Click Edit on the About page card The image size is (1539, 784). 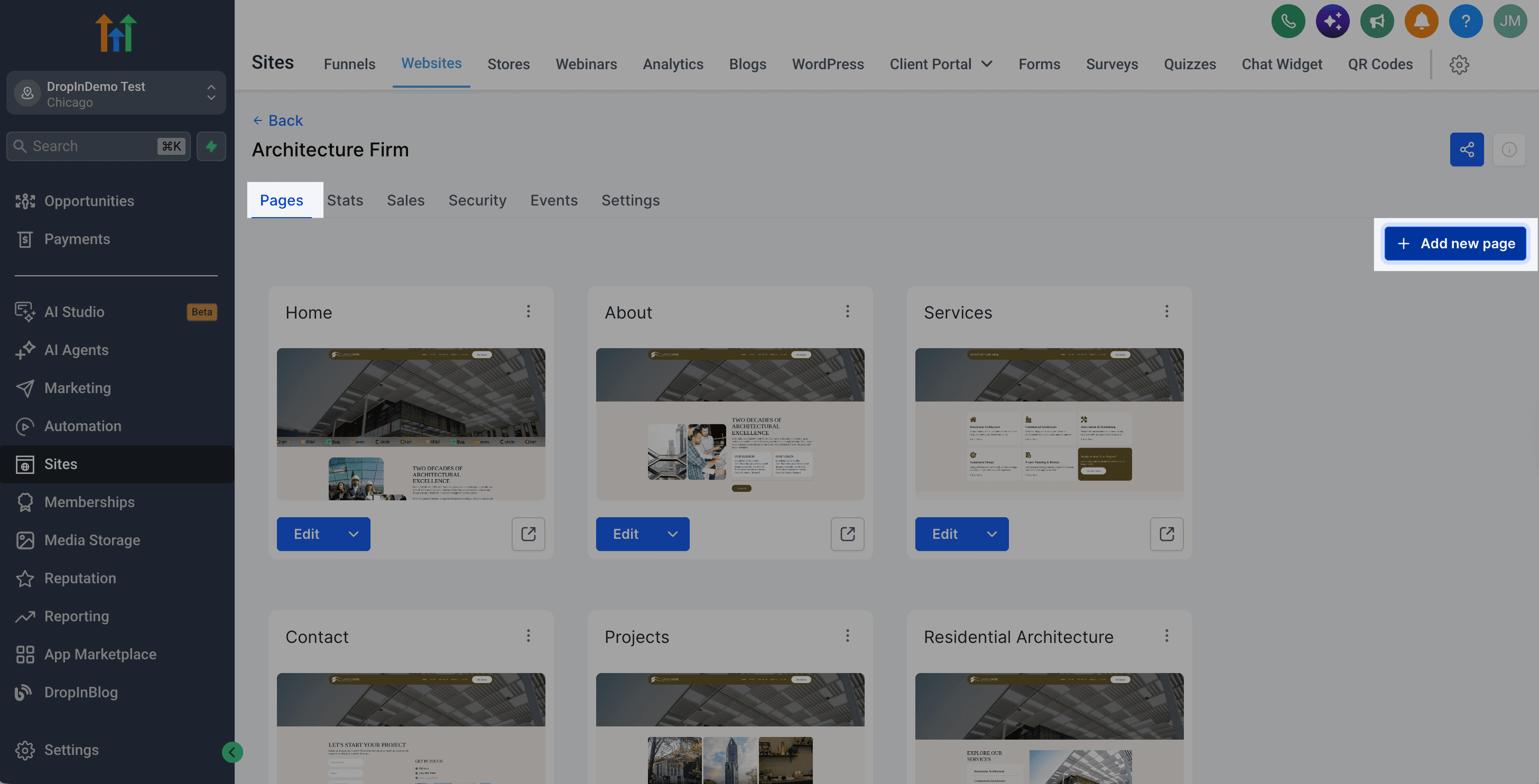click(x=626, y=534)
